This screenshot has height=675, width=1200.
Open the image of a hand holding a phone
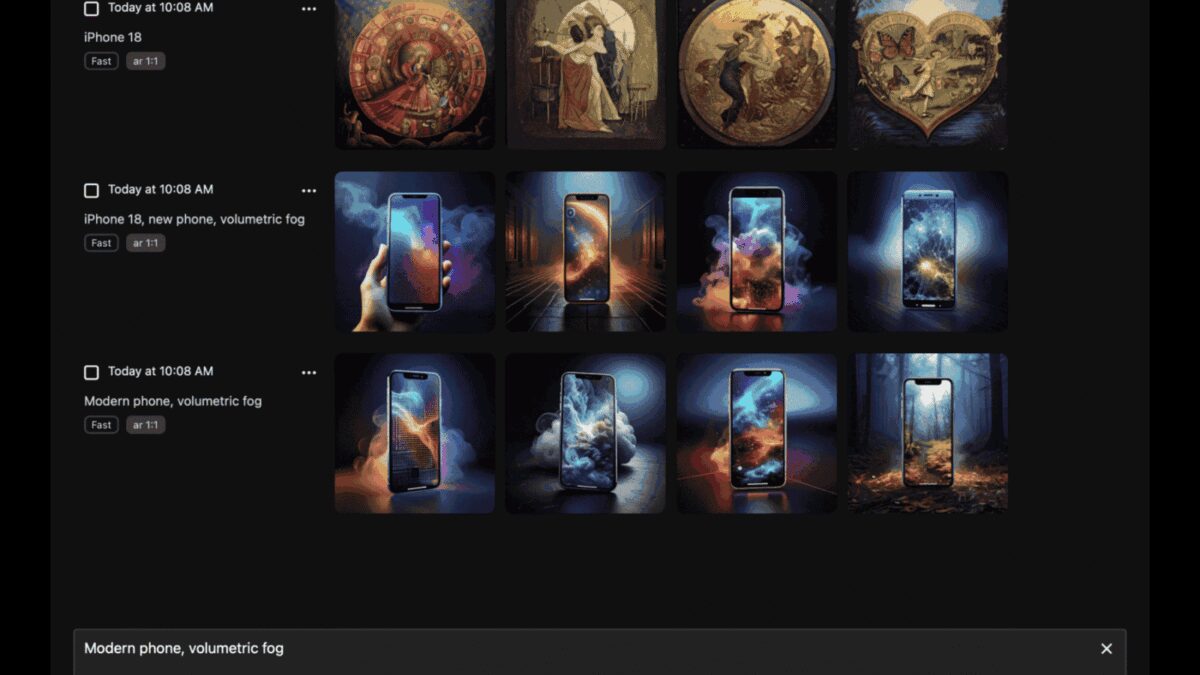point(414,251)
